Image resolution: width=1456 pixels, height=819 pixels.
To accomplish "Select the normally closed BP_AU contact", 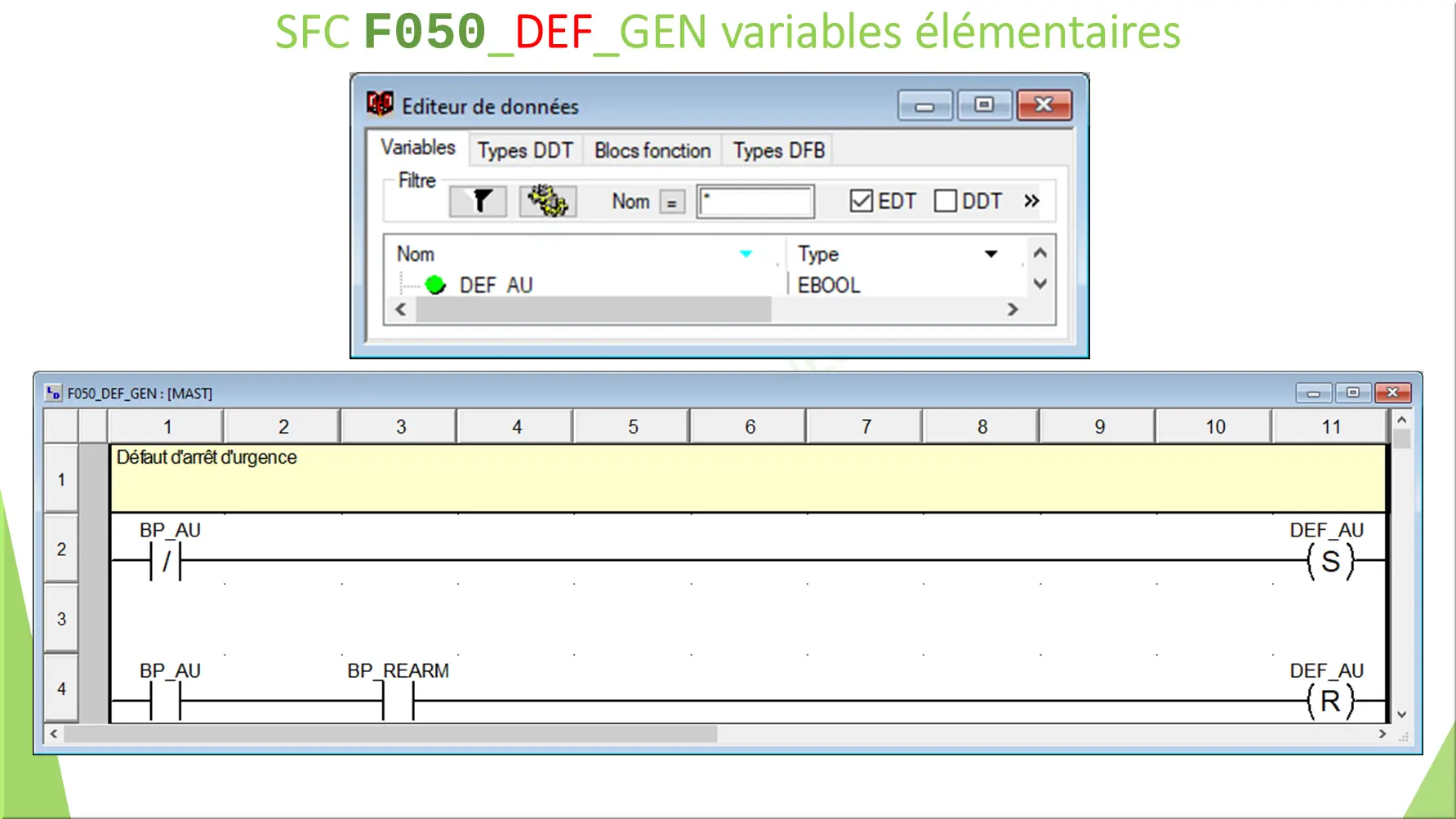I will 164,560.
